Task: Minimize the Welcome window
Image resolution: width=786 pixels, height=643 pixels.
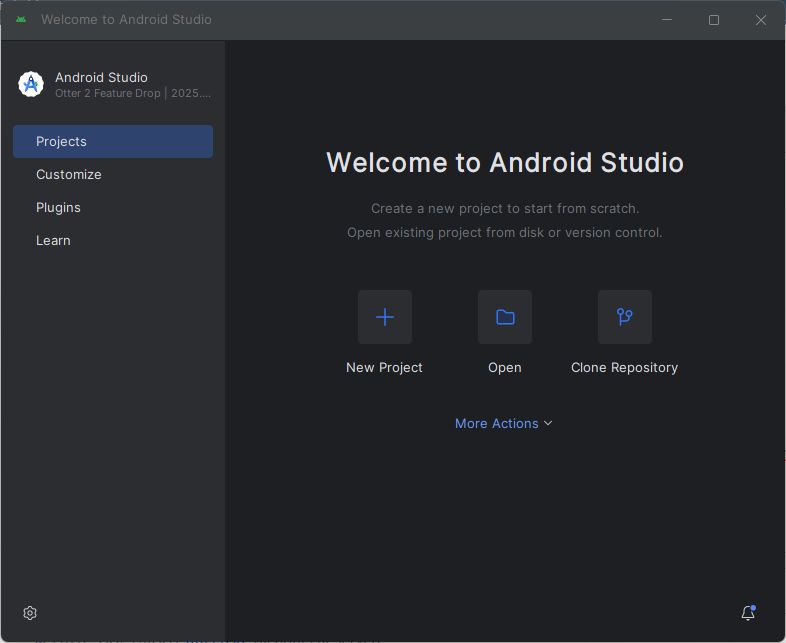Action: pos(667,20)
